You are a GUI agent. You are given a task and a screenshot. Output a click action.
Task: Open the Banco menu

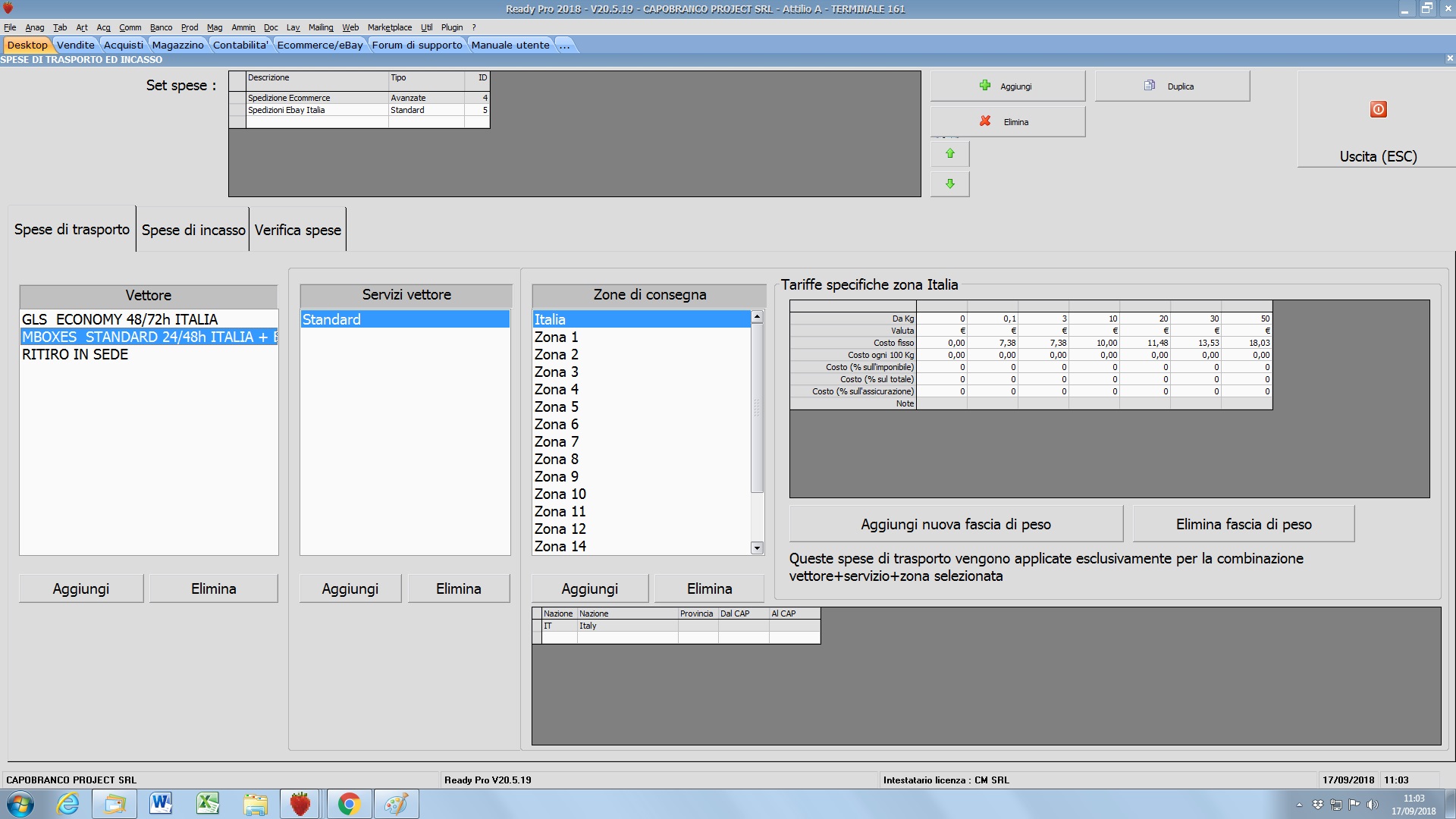pyautogui.click(x=161, y=27)
